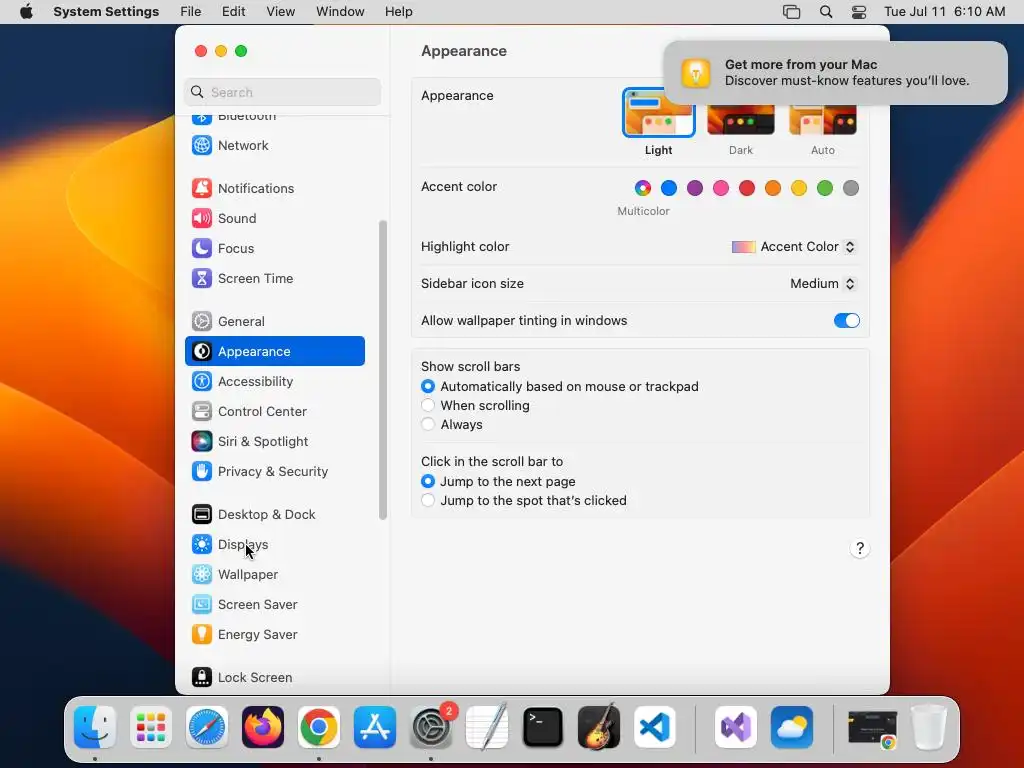Open the Weather app from the Dock

tap(792, 727)
